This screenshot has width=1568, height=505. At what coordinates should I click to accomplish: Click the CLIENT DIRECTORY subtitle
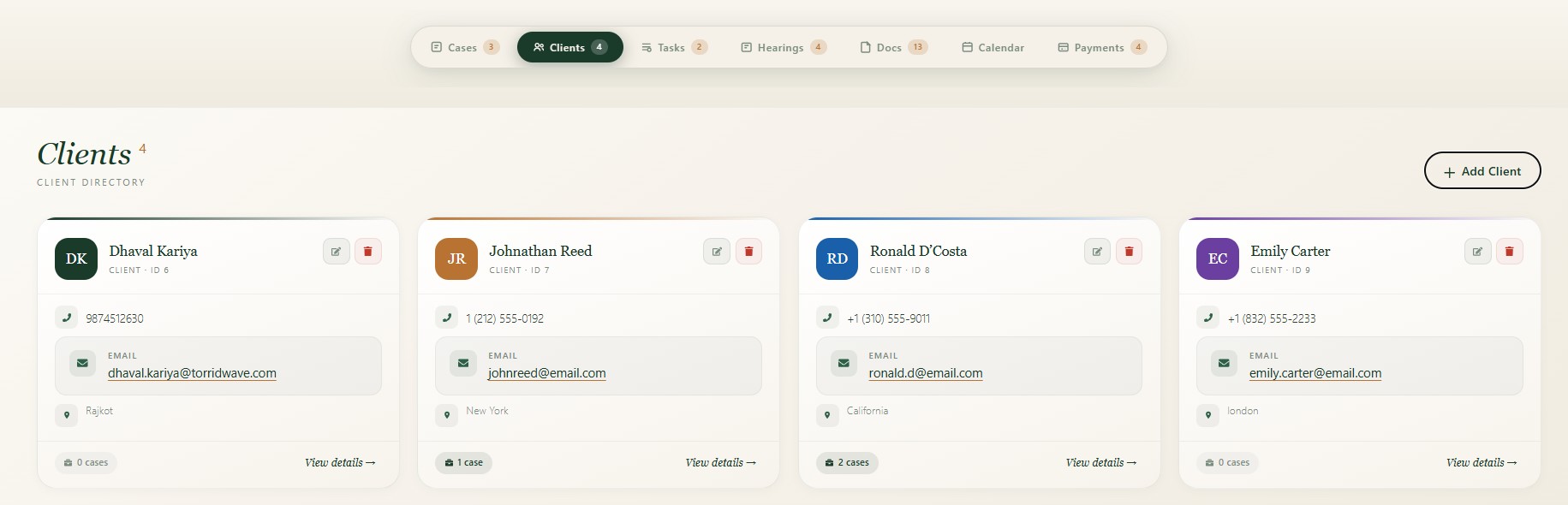point(91,182)
